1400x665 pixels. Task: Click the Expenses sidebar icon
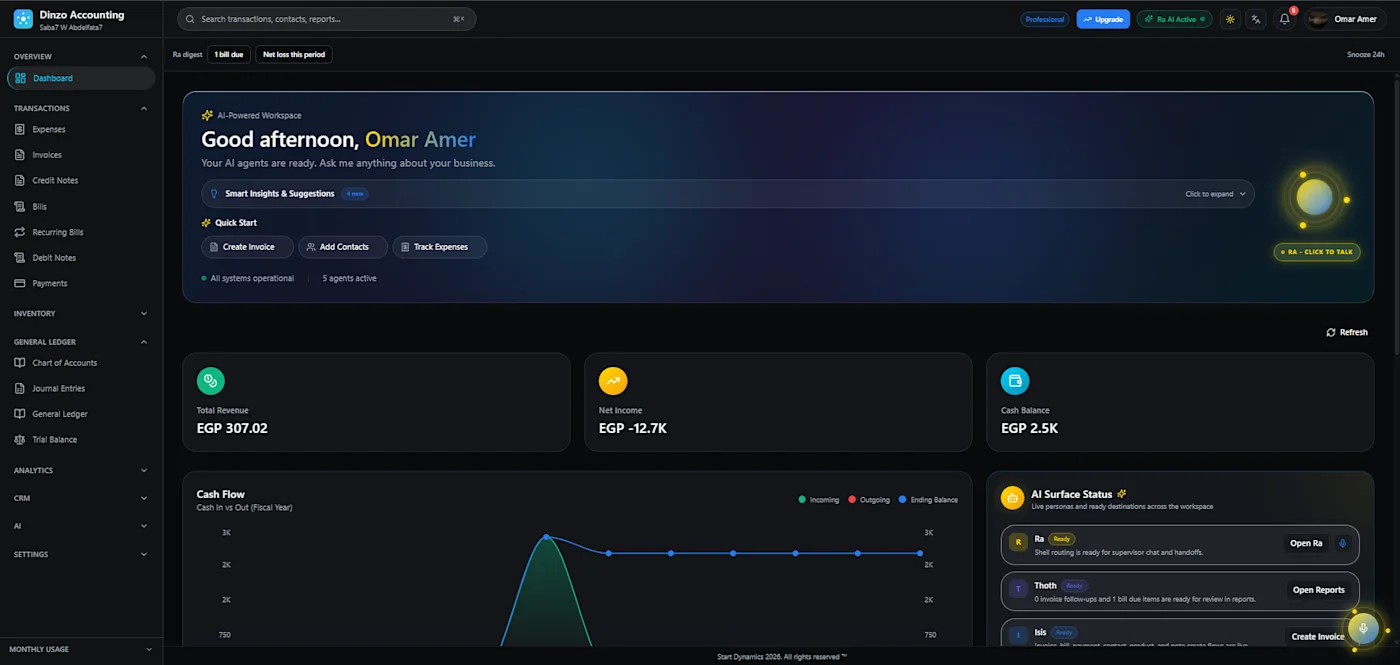coord(20,129)
